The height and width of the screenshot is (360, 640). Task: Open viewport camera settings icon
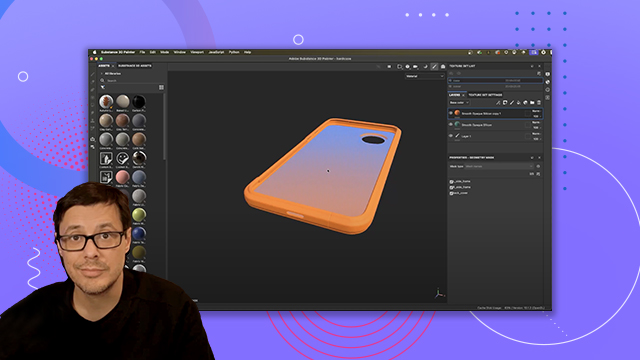[416, 67]
